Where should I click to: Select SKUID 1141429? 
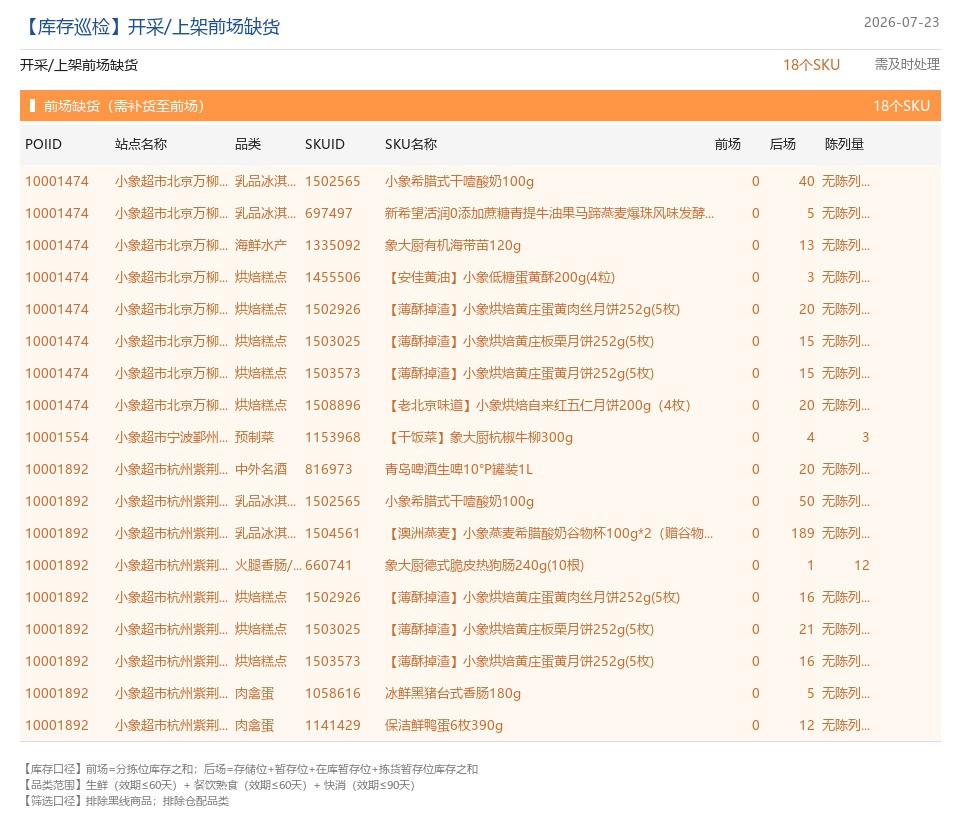(x=332, y=726)
